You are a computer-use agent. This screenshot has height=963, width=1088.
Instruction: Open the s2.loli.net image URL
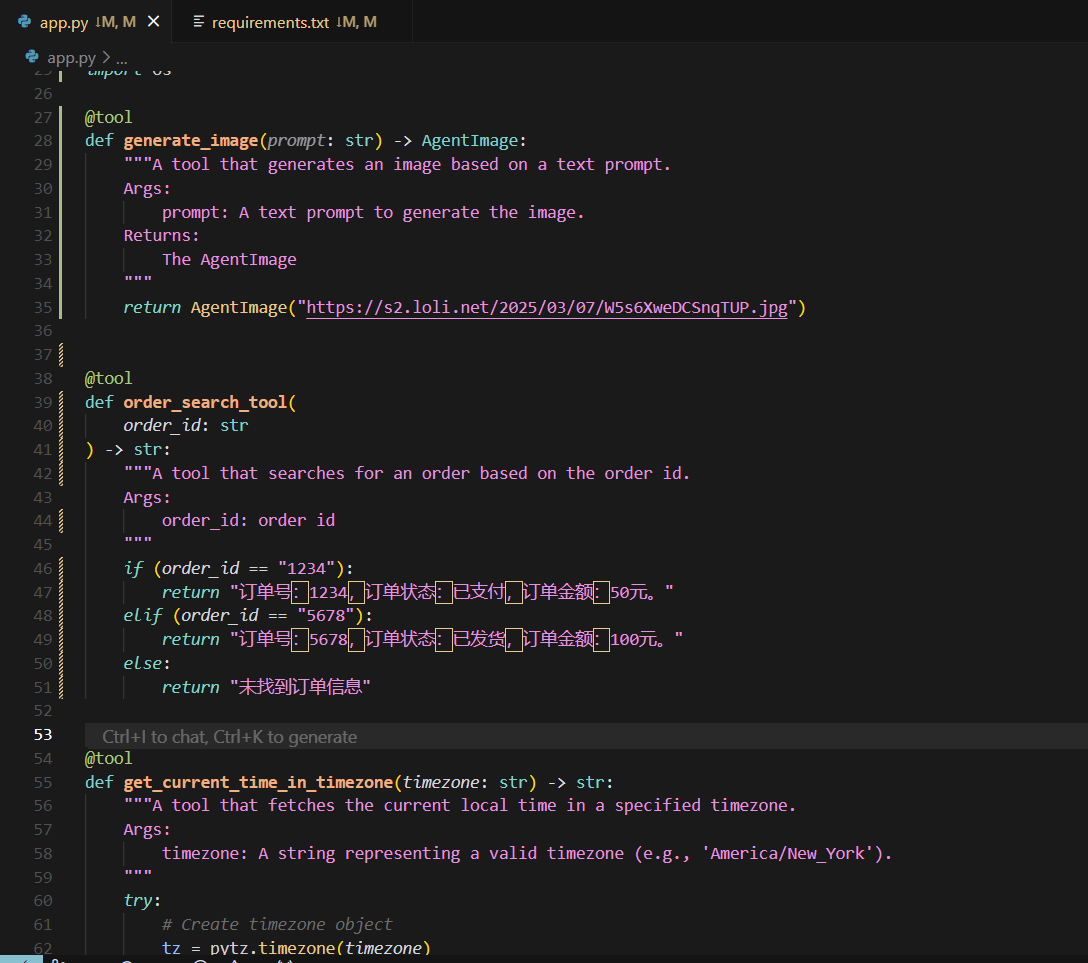coord(547,308)
